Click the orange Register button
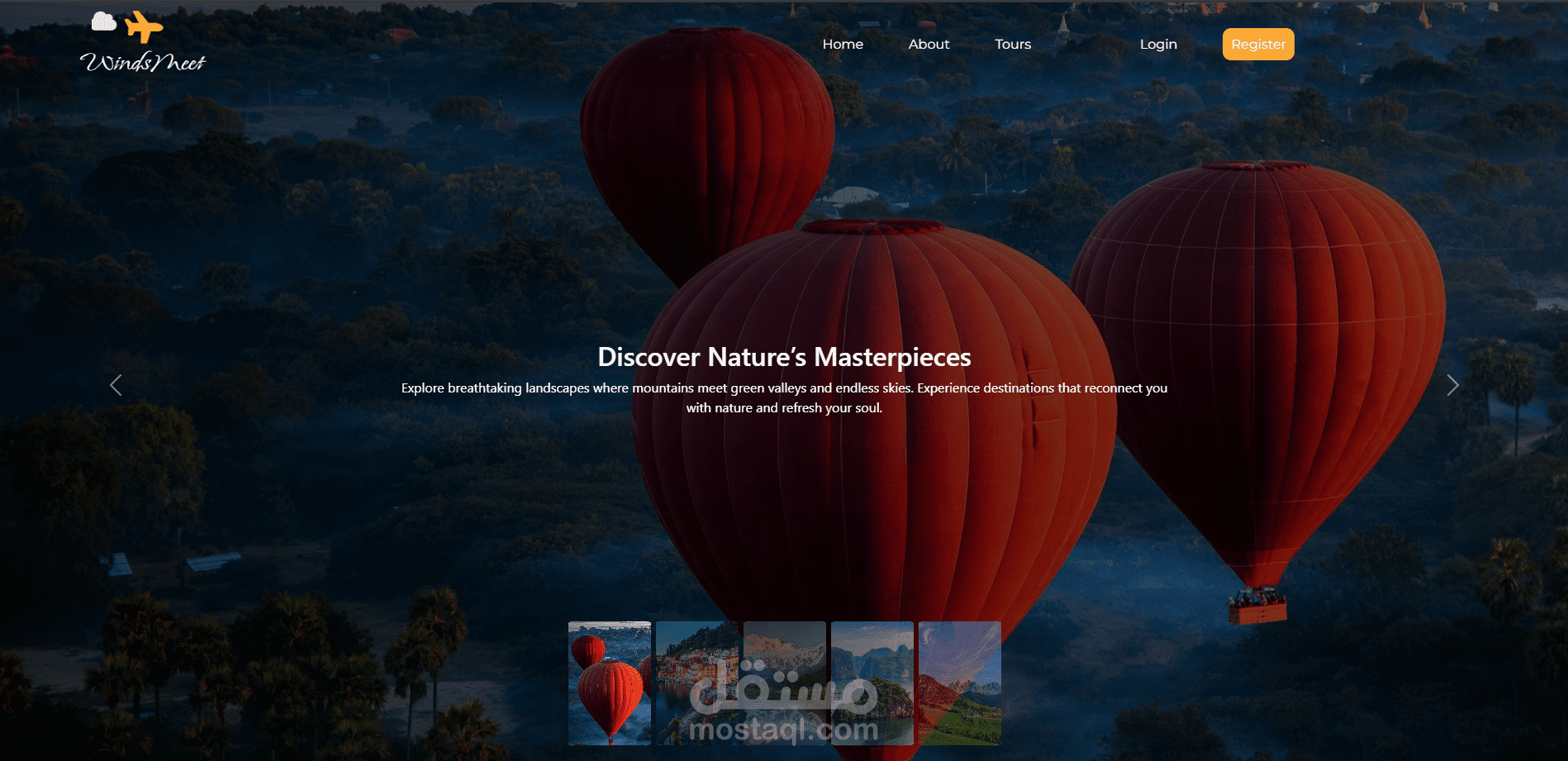The width and height of the screenshot is (1568, 761). 1258,45
